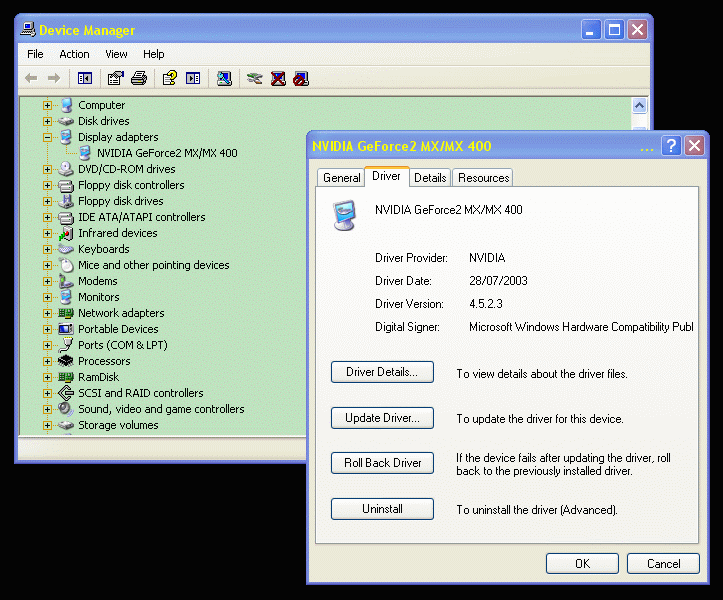Click Cancel in the driver dialog
The height and width of the screenshot is (600, 723).
click(664, 564)
